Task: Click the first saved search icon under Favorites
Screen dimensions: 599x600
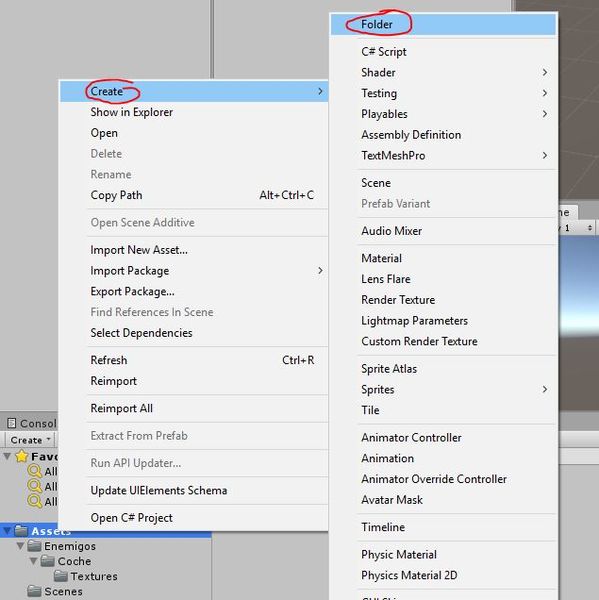Action: coord(35,471)
